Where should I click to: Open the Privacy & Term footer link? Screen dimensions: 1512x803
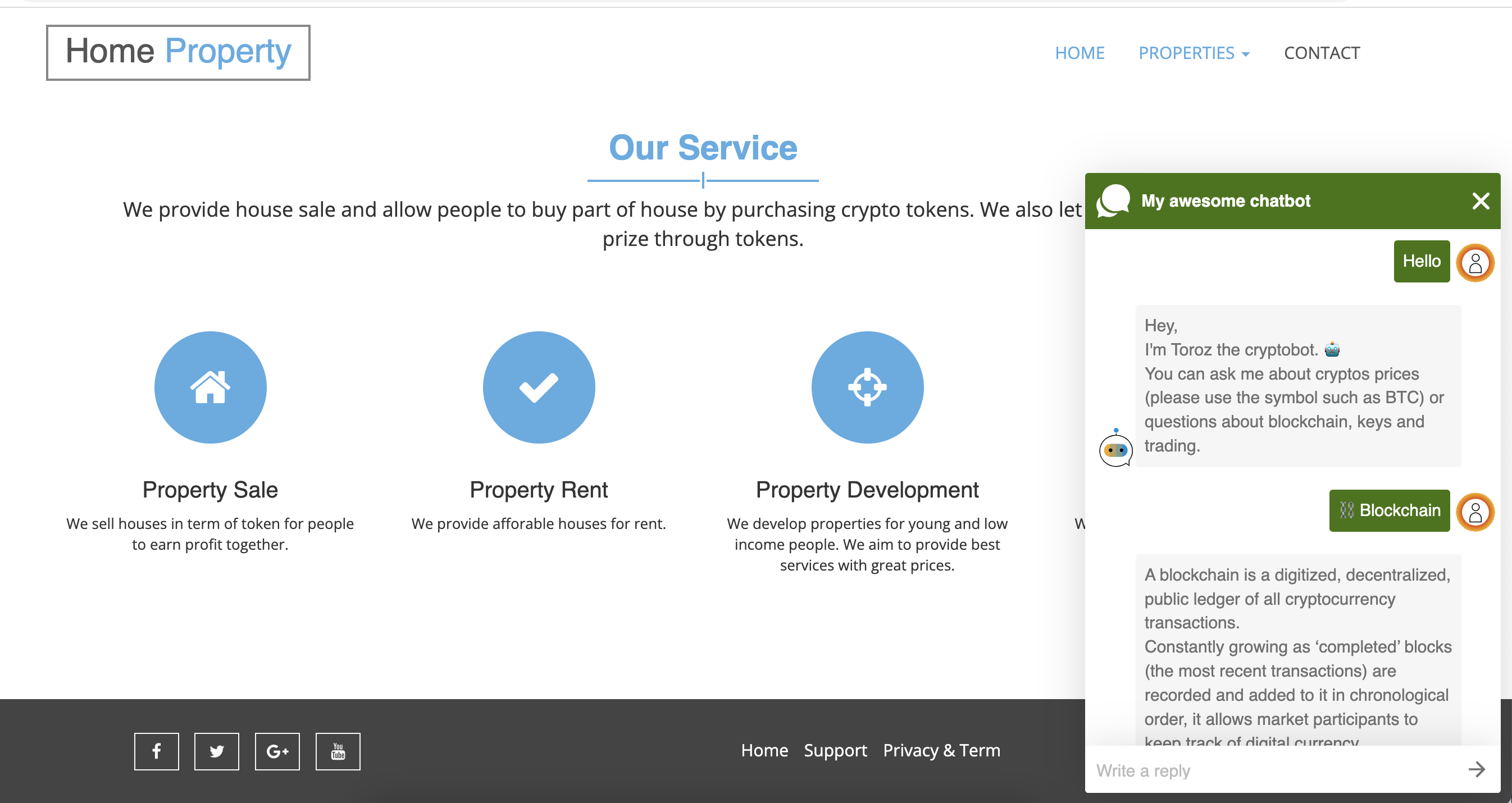pyautogui.click(x=941, y=750)
